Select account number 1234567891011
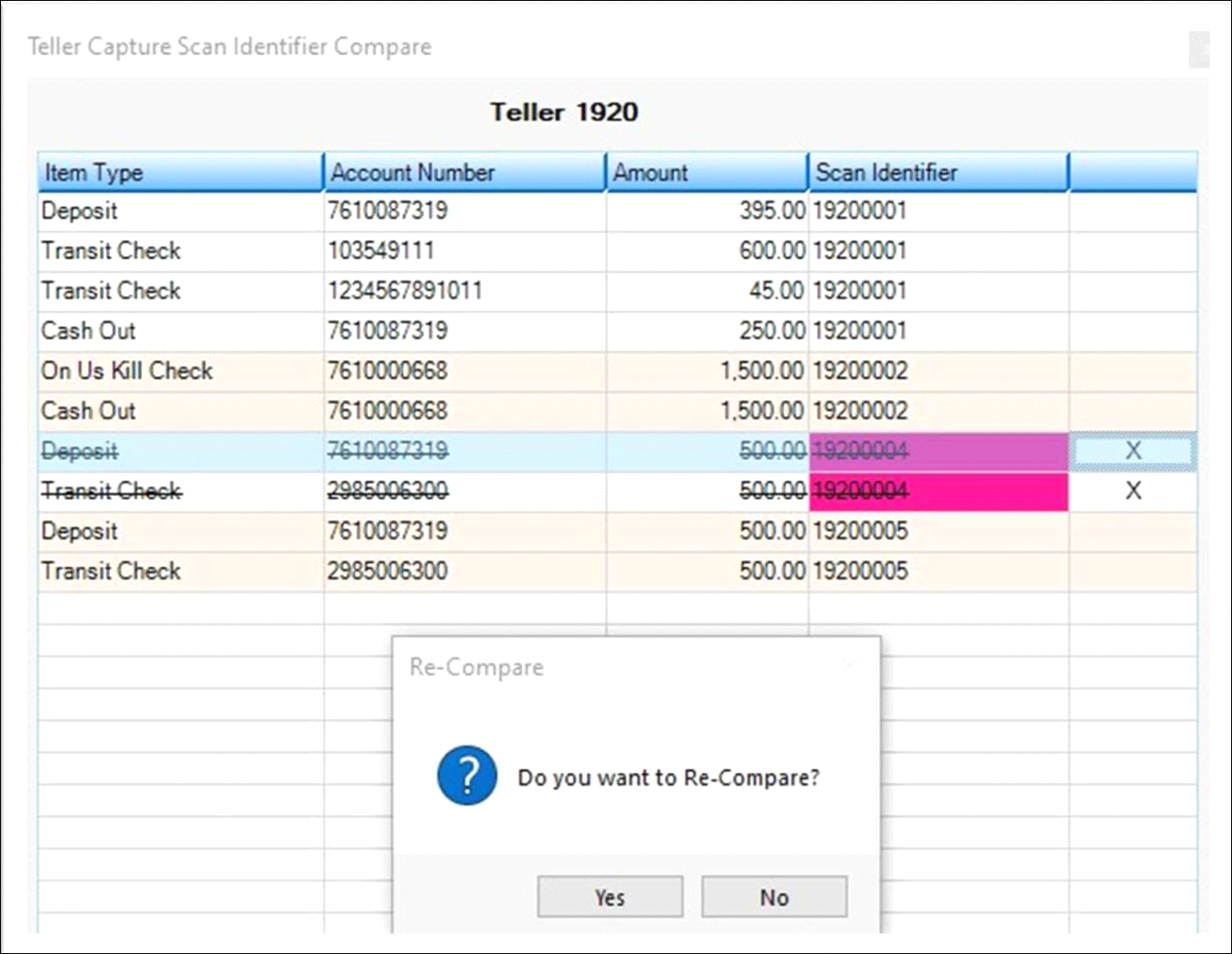This screenshot has width=1232, height=954. 405,290
